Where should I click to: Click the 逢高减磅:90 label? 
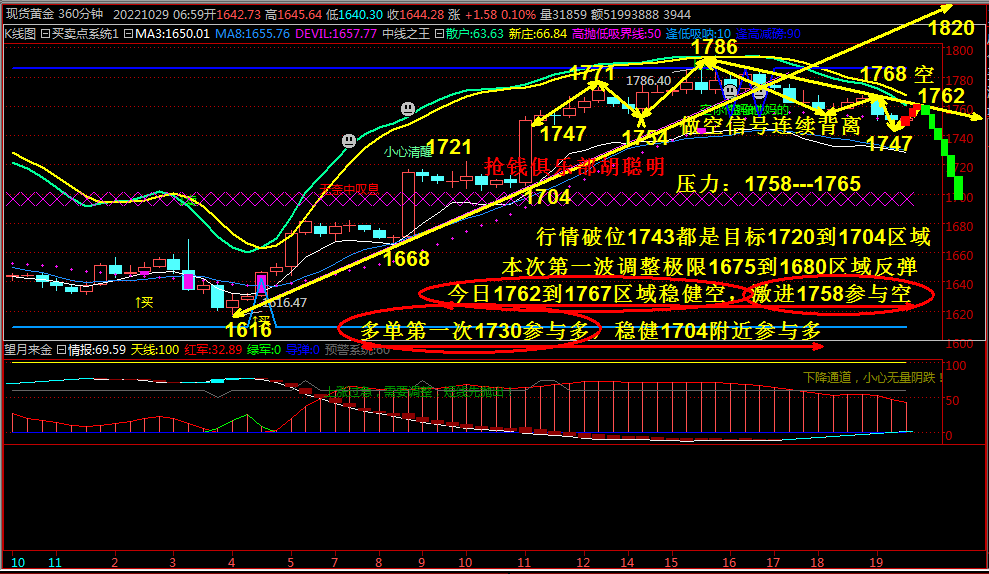coord(768,33)
